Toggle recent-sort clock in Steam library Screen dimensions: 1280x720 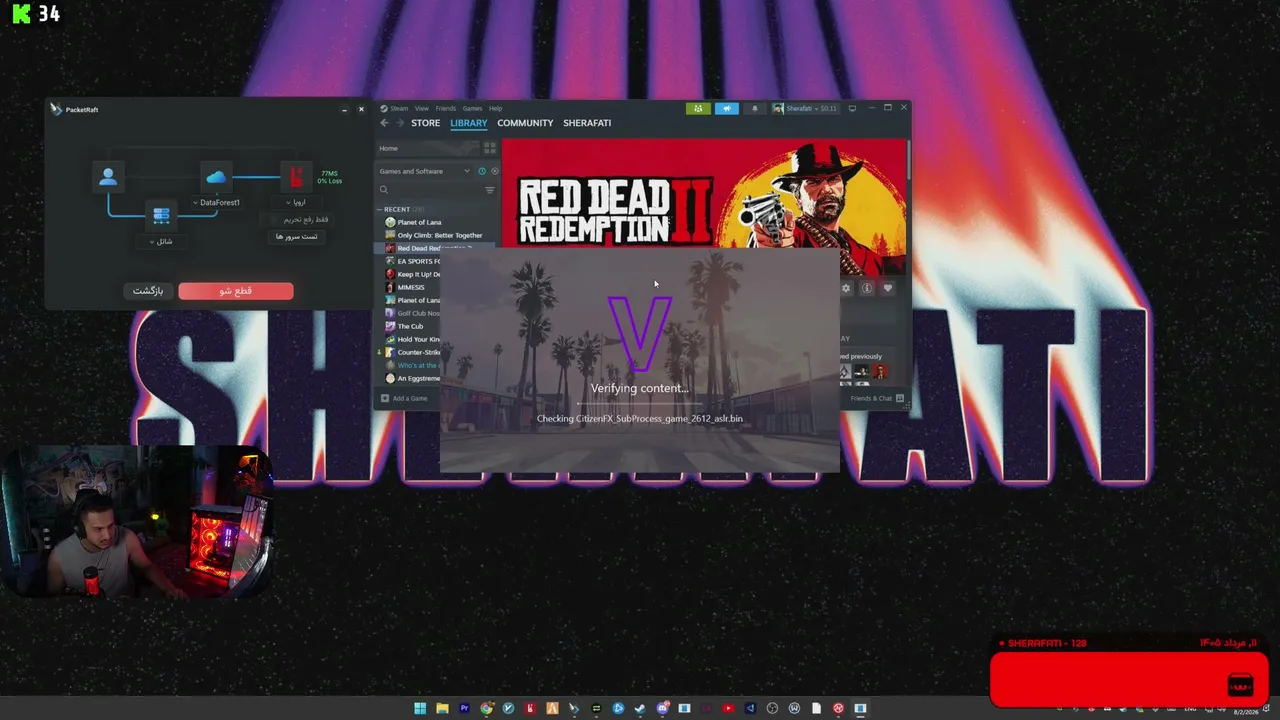[x=481, y=171]
